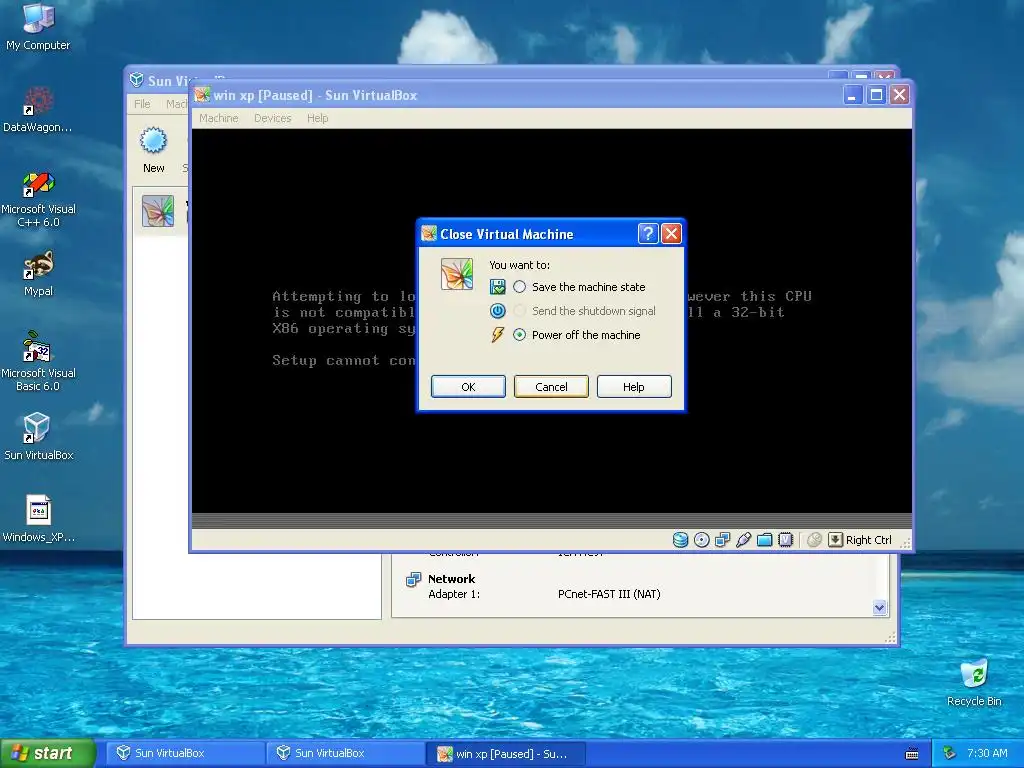This screenshot has height=768, width=1024.
Task: Click the hard disk activity status icon
Action: point(680,540)
